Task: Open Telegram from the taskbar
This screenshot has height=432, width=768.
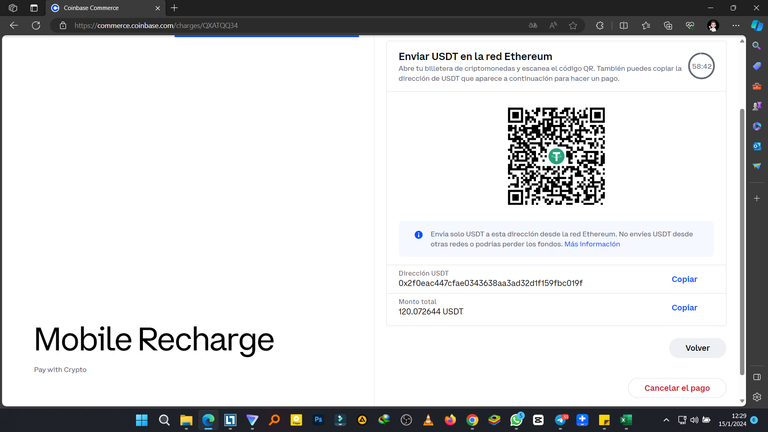Action: coord(560,420)
